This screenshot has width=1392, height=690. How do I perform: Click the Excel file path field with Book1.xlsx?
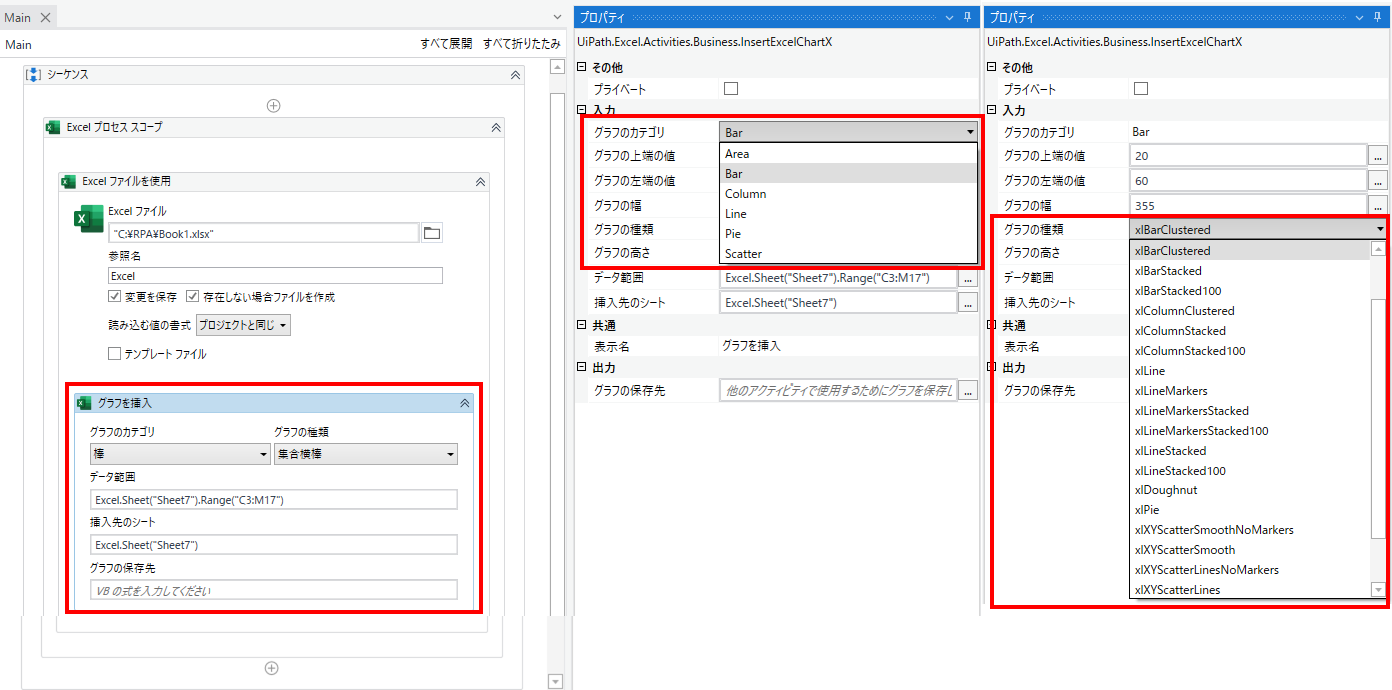263,233
